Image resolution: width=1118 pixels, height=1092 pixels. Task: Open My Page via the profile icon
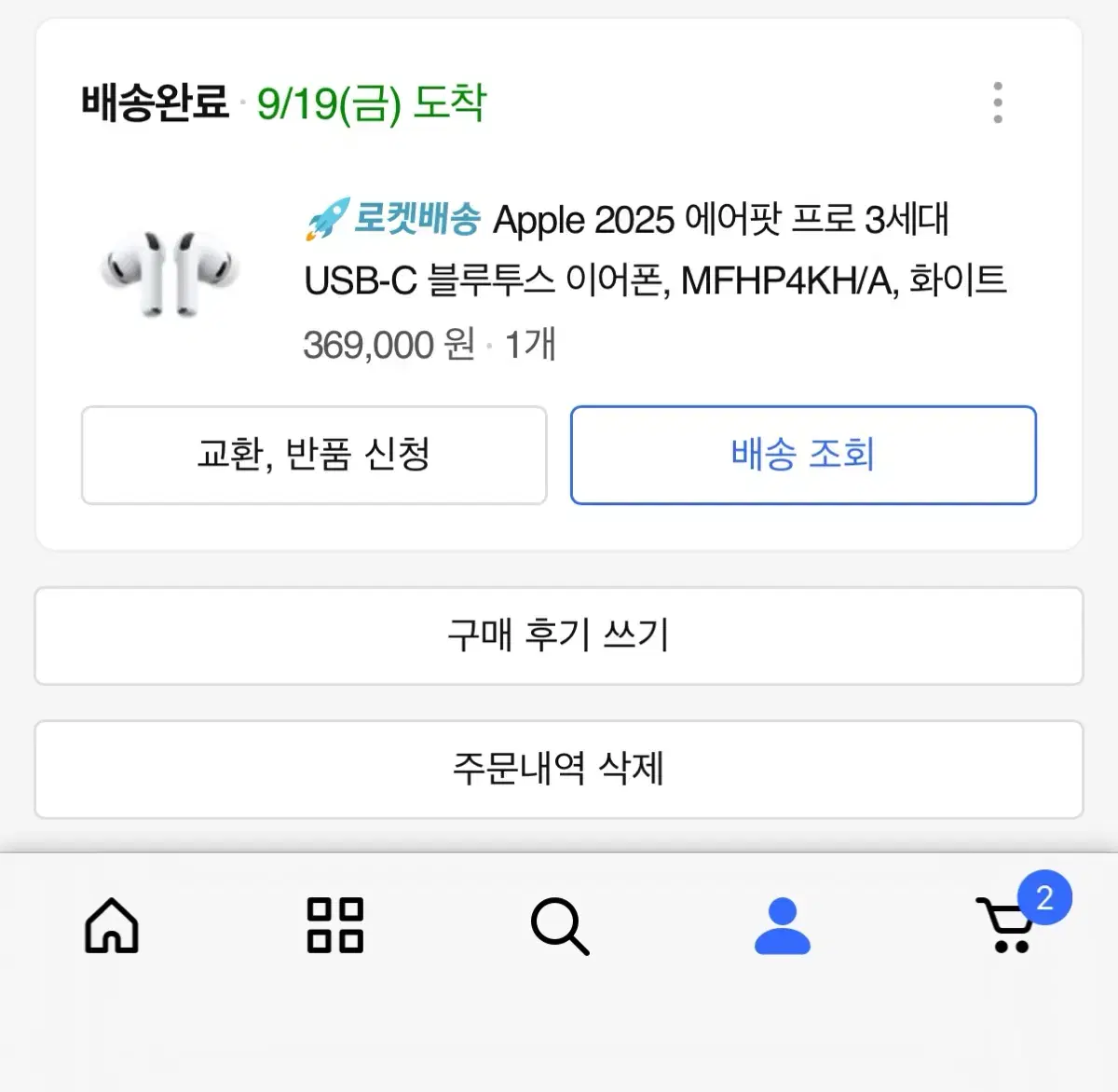pos(784,927)
